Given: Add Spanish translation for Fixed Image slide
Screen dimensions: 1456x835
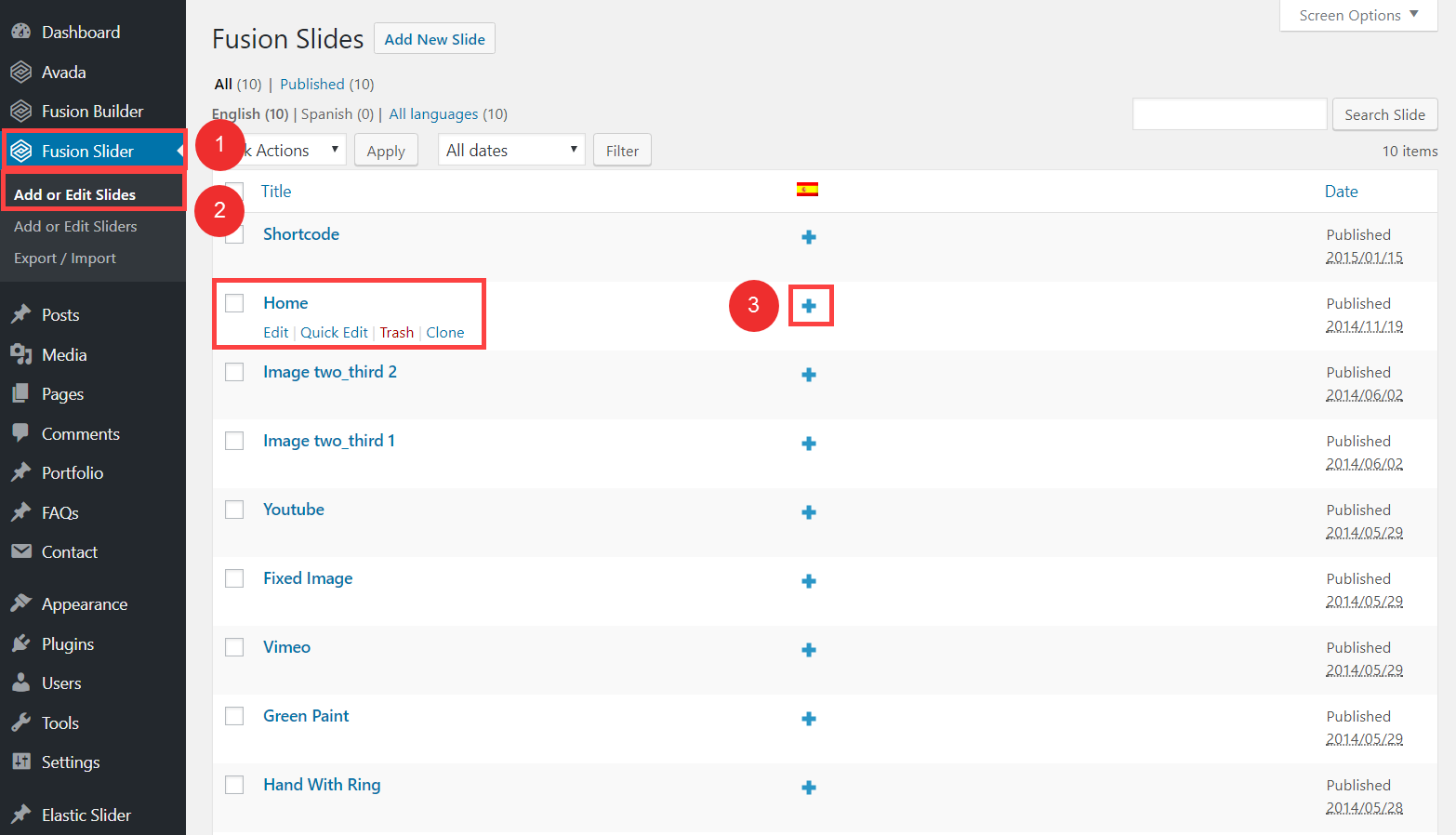Looking at the screenshot, I should point(809,581).
